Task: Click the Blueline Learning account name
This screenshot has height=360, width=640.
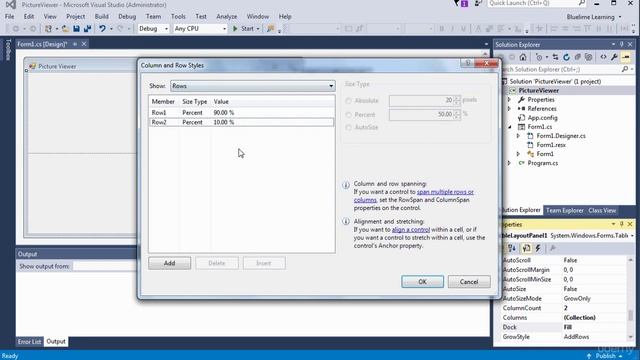Action: [590, 17]
